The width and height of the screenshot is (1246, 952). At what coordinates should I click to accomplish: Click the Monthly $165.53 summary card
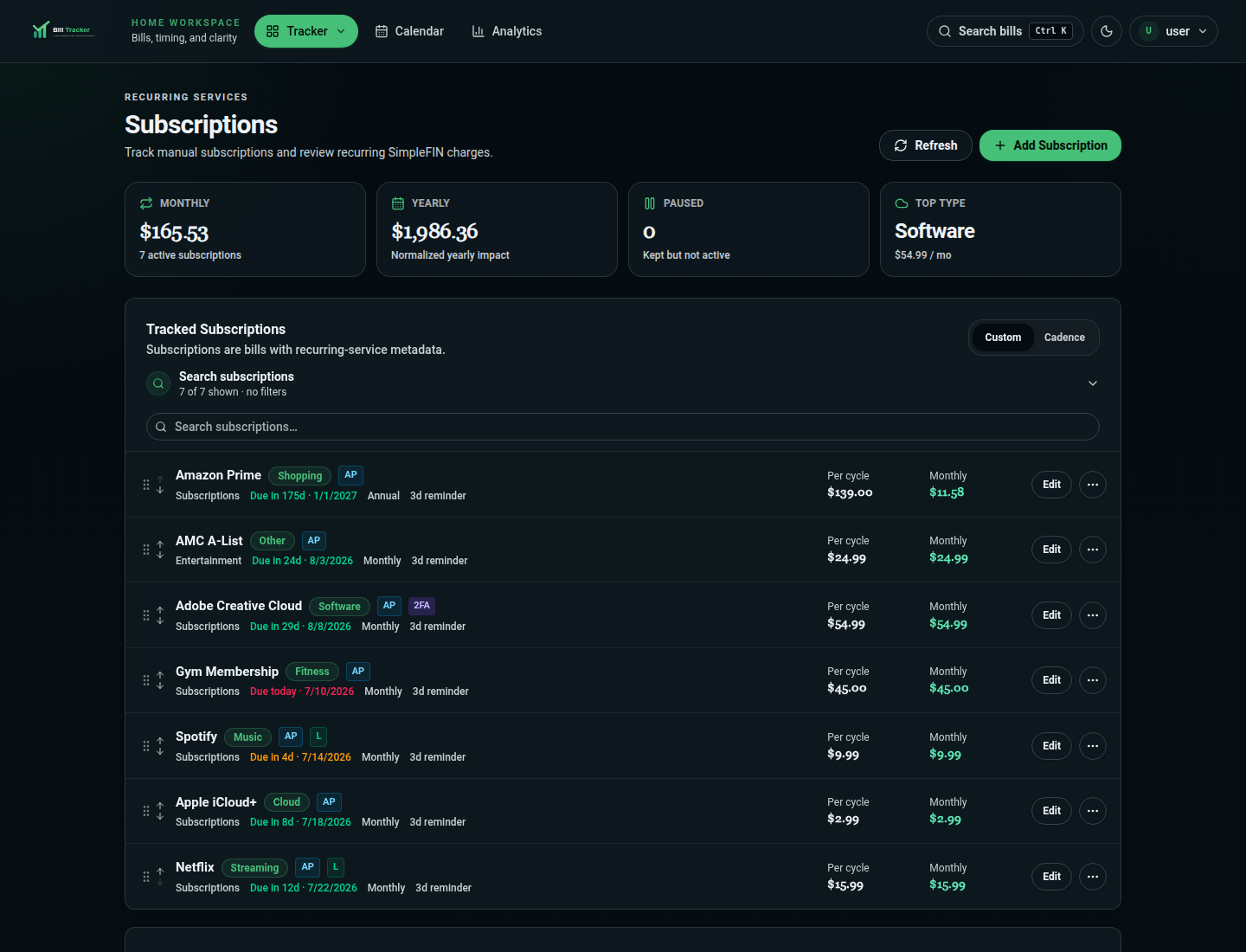tap(245, 229)
